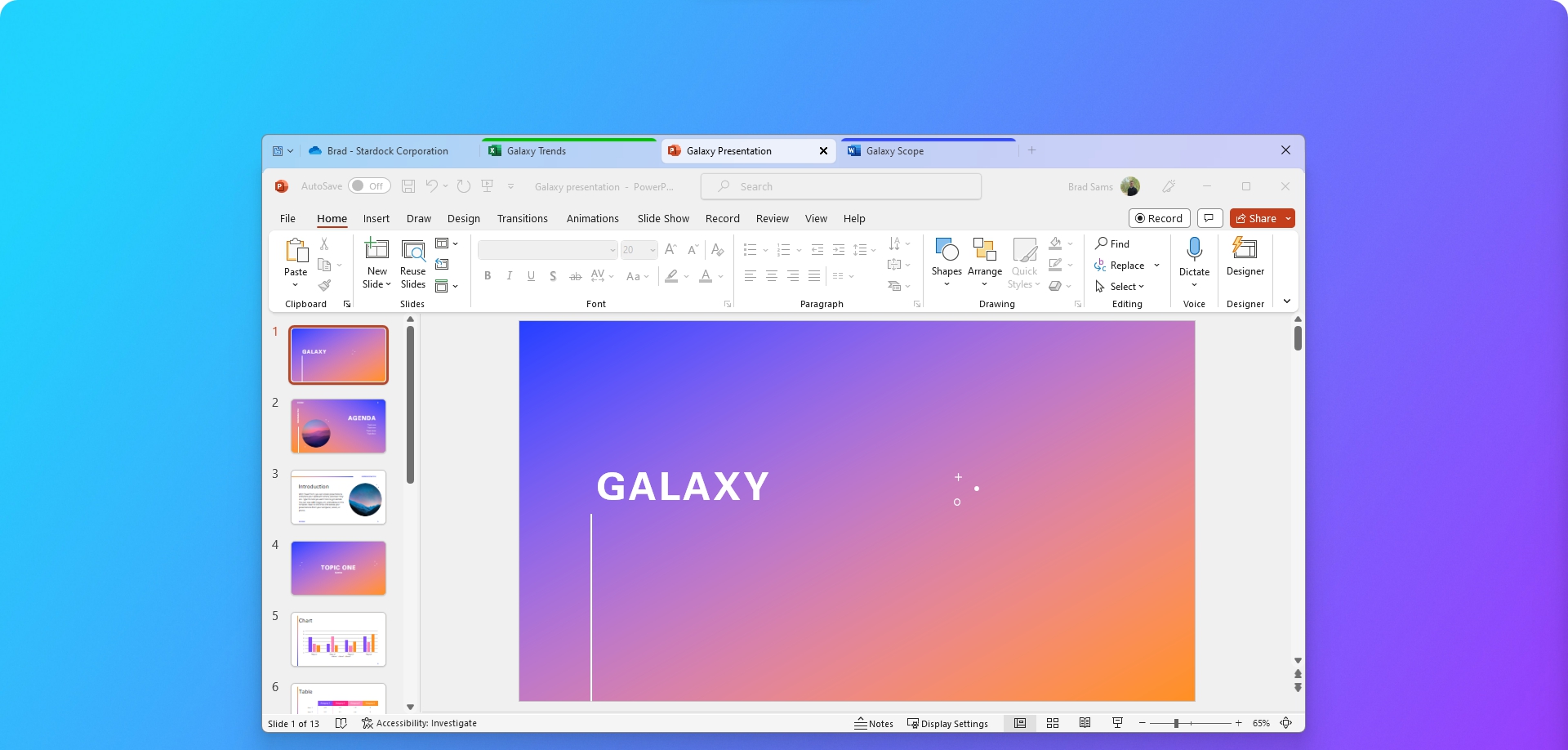The height and width of the screenshot is (750, 1568).
Task: Click Accessibility: Investigate in status bar
Action: click(419, 723)
